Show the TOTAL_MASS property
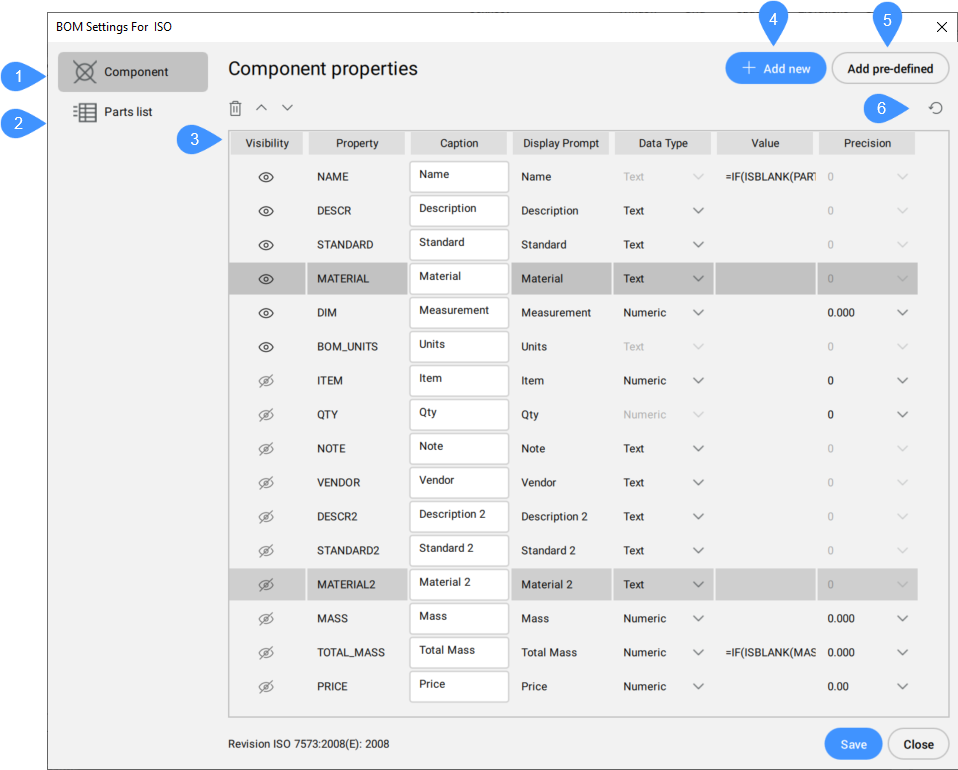The height and width of the screenshot is (770, 958). coord(266,653)
